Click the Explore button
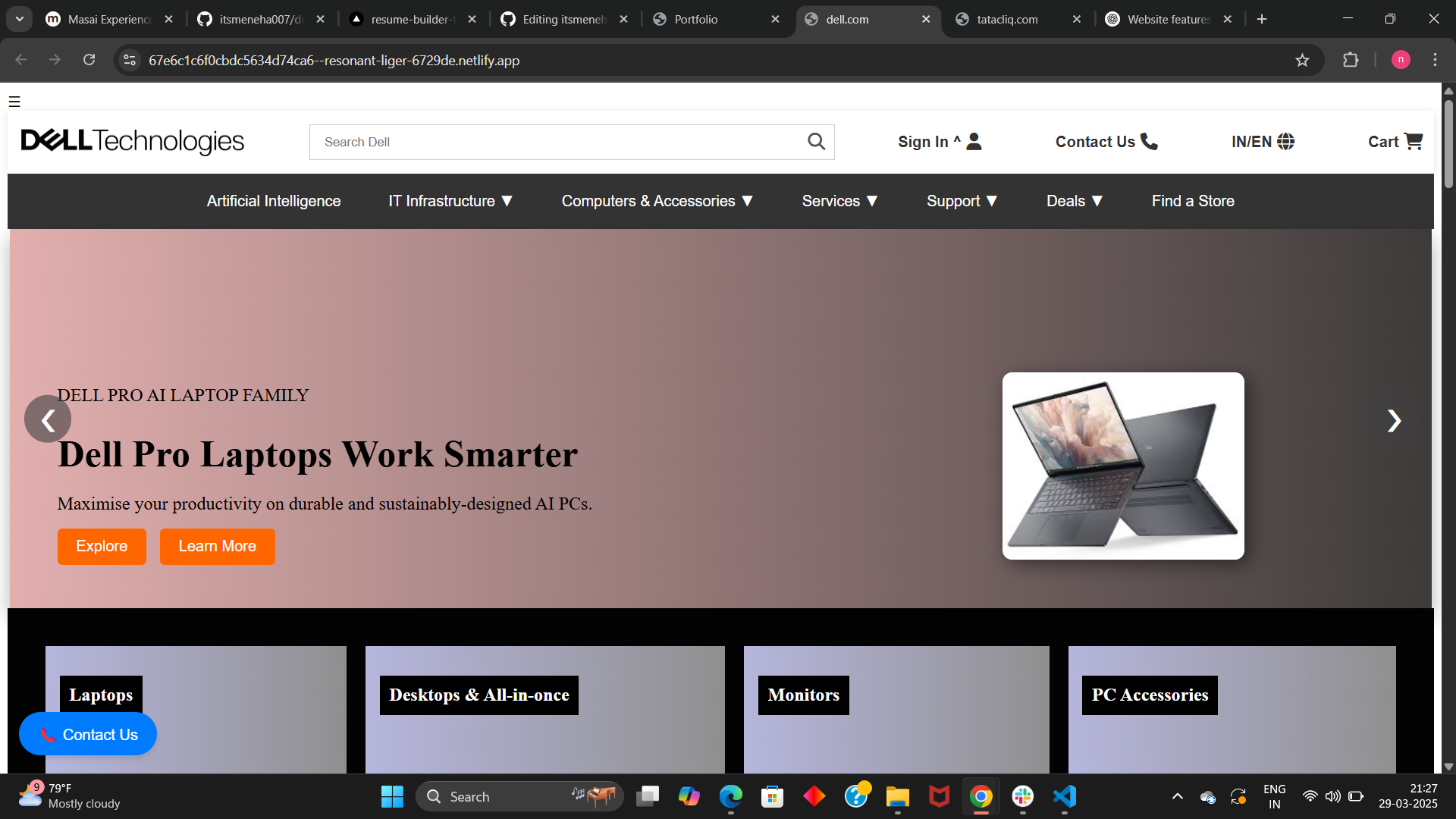Image resolution: width=1456 pixels, height=819 pixels. (102, 546)
